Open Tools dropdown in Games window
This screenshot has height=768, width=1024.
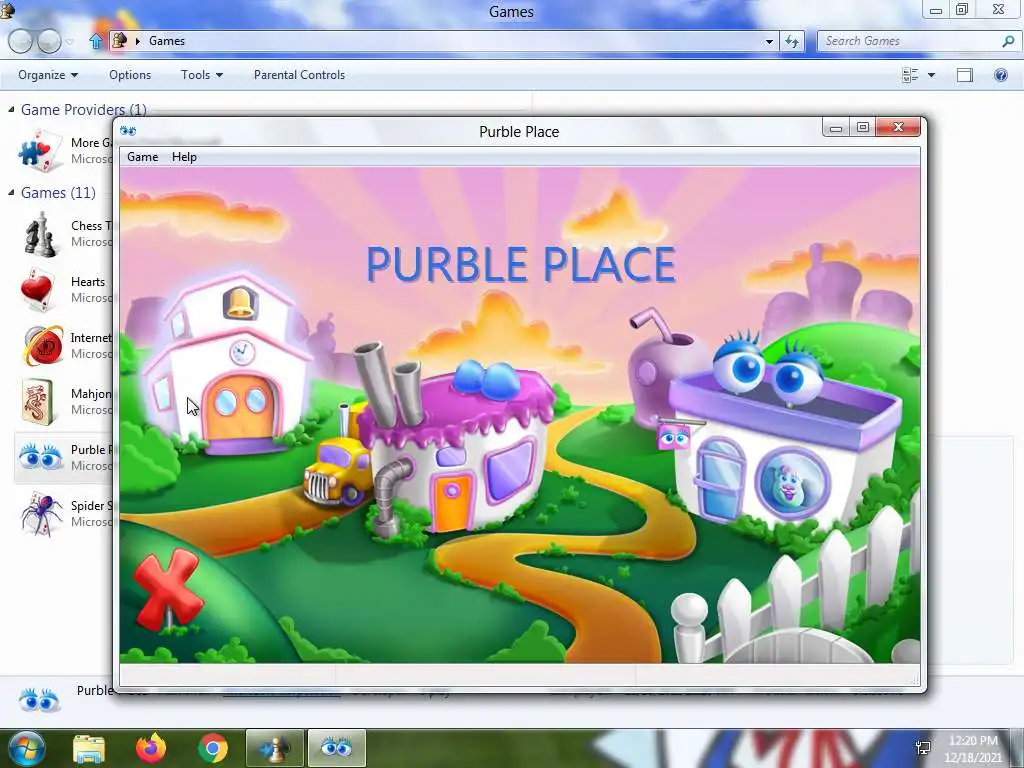[202, 75]
